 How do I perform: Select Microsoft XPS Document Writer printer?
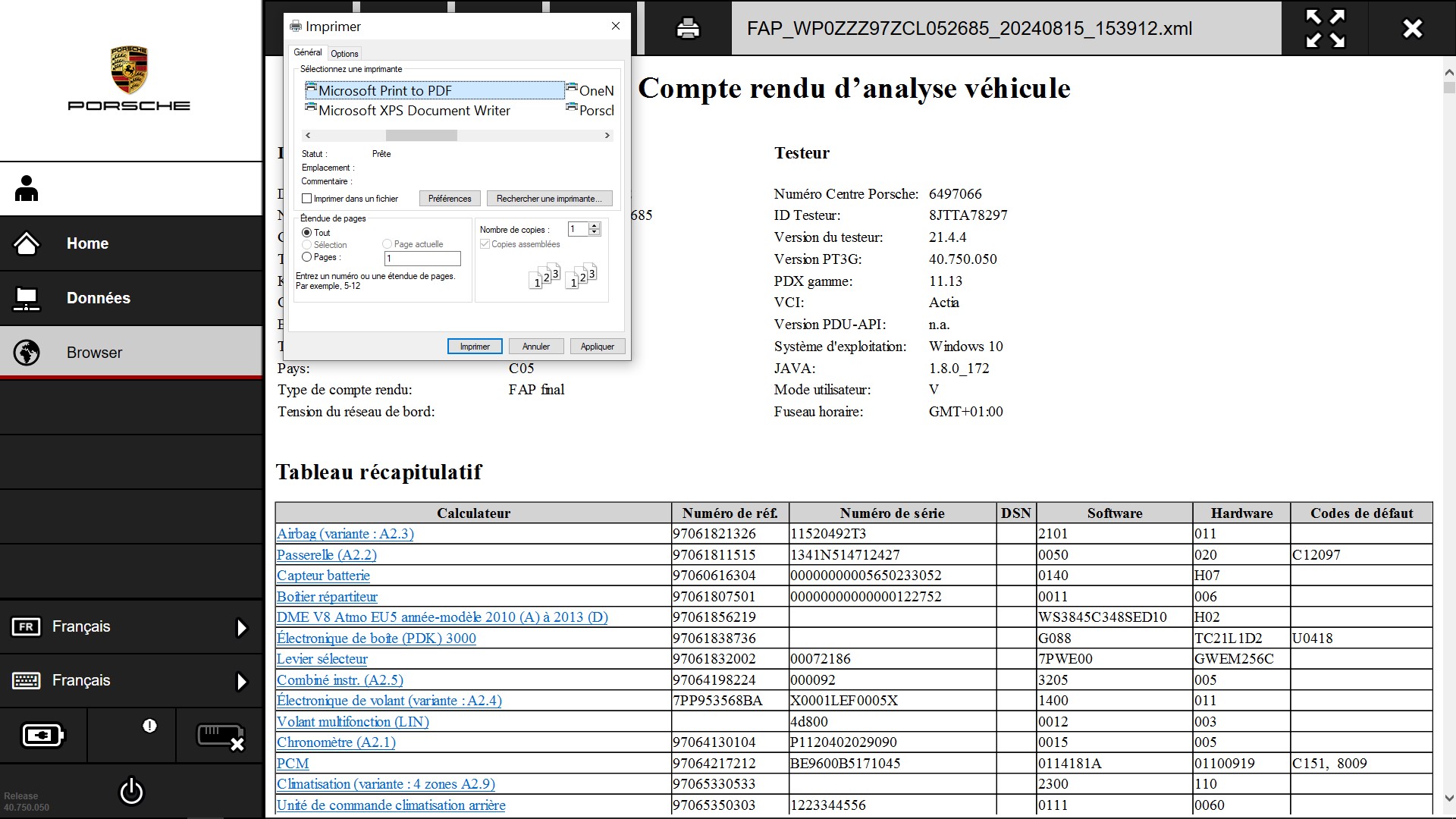click(x=408, y=111)
